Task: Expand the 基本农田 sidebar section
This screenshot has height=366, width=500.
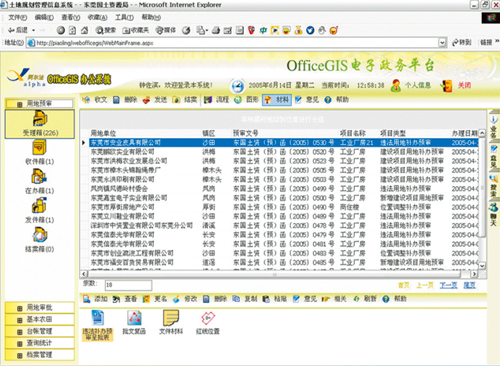Action: (x=40, y=319)
